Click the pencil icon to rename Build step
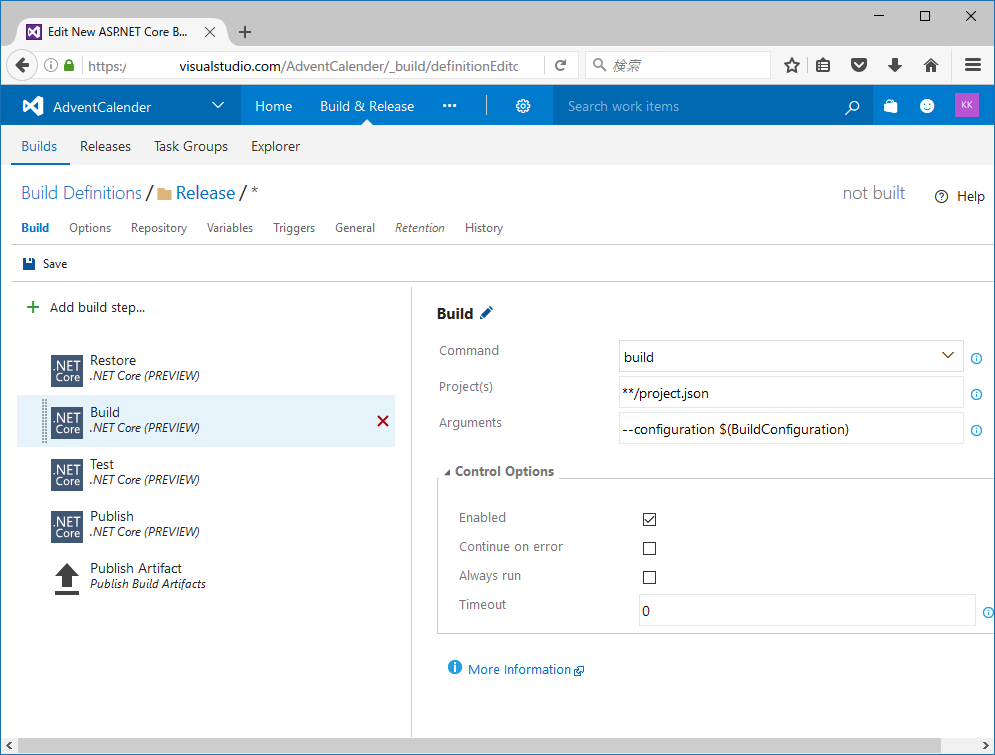 486,313
